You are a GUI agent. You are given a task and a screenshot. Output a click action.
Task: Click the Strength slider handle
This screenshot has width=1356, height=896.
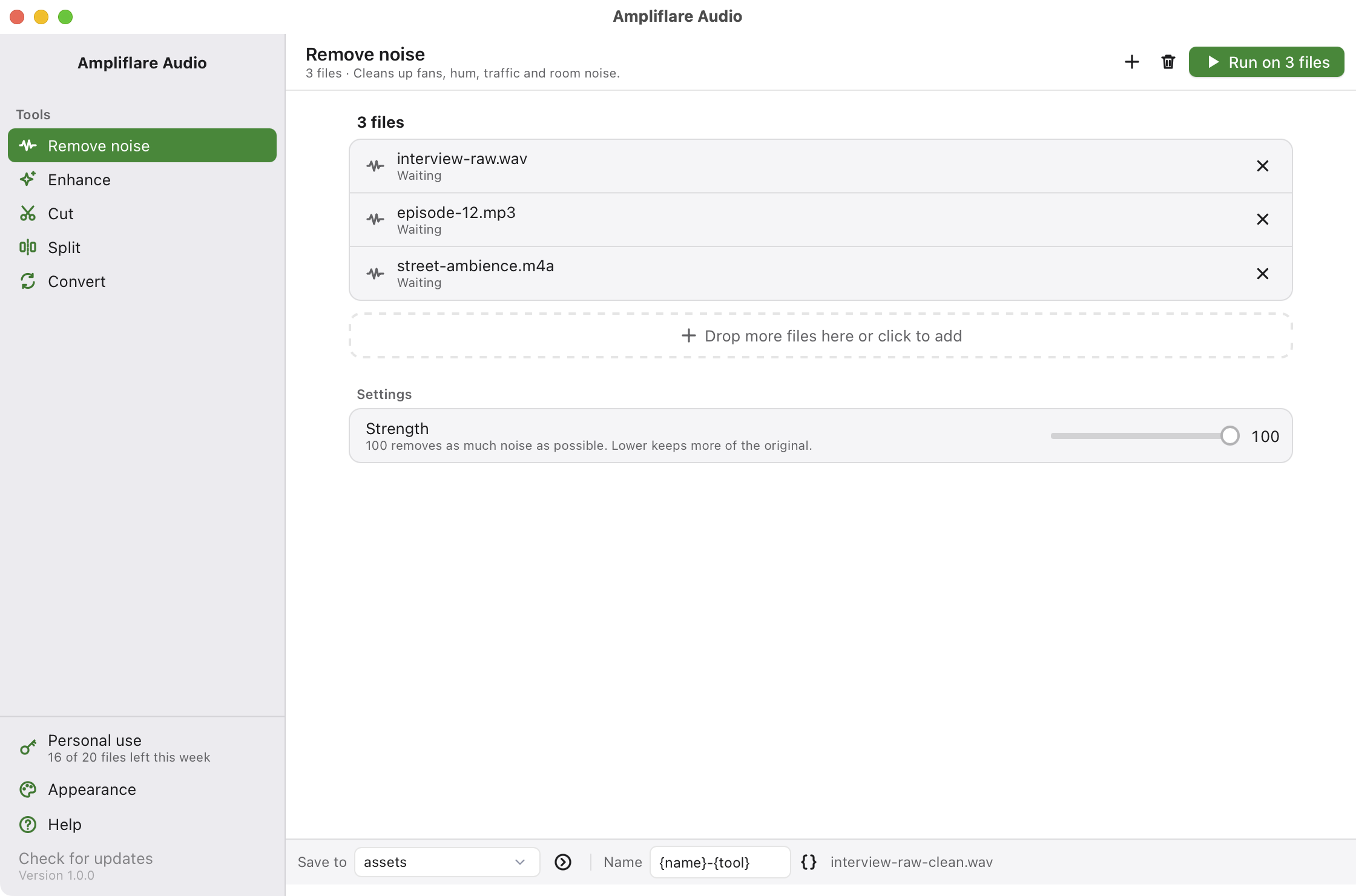tap(1230, 436)
